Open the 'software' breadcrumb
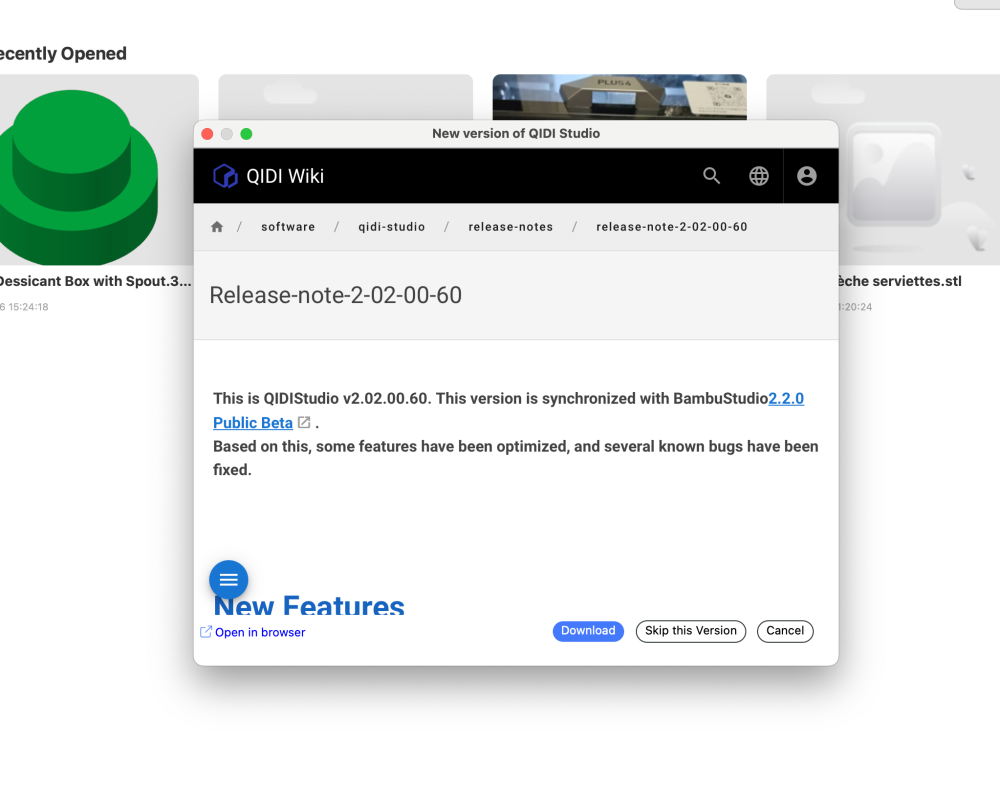This screenshot has width=1000, height=786. click(x=288, y=226)
